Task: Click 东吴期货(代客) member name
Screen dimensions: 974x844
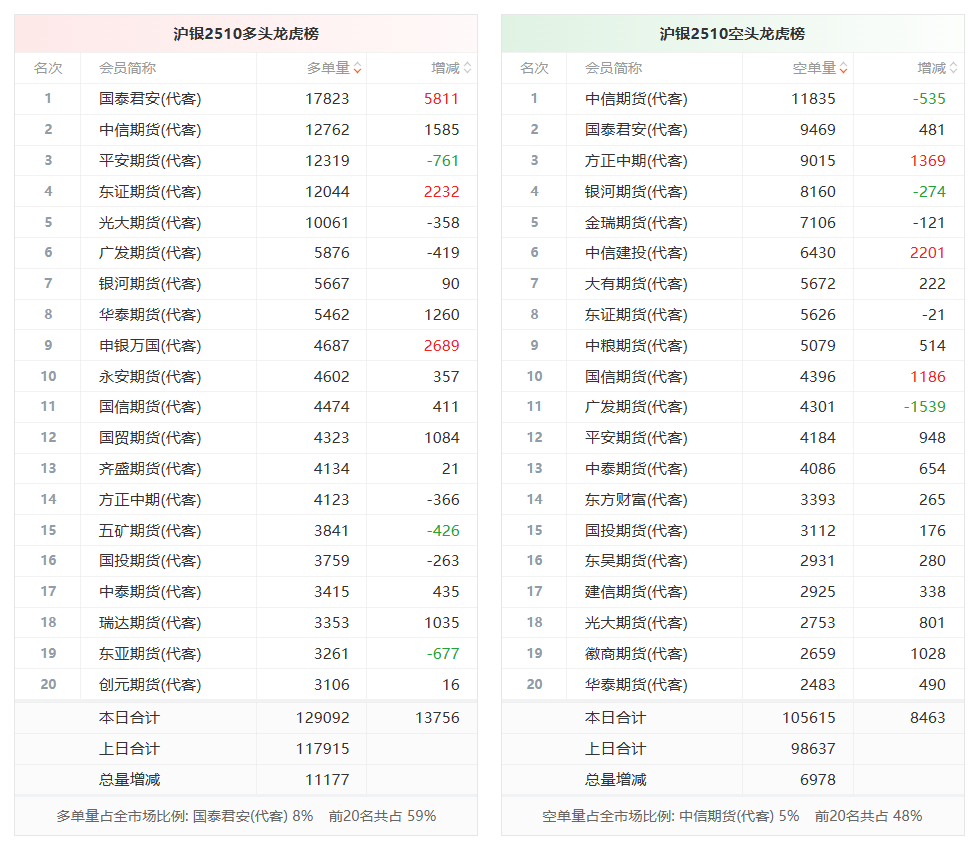Action: point(637,561)
